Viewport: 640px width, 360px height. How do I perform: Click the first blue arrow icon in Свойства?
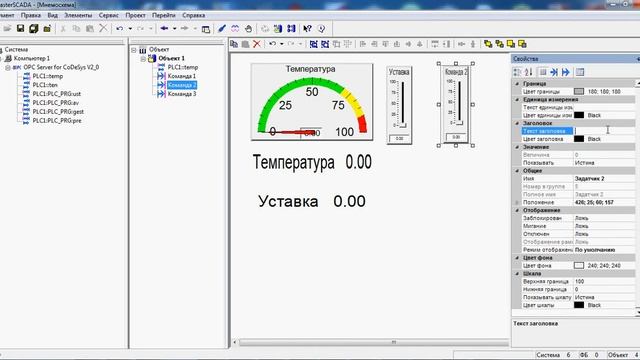point(554,72)
